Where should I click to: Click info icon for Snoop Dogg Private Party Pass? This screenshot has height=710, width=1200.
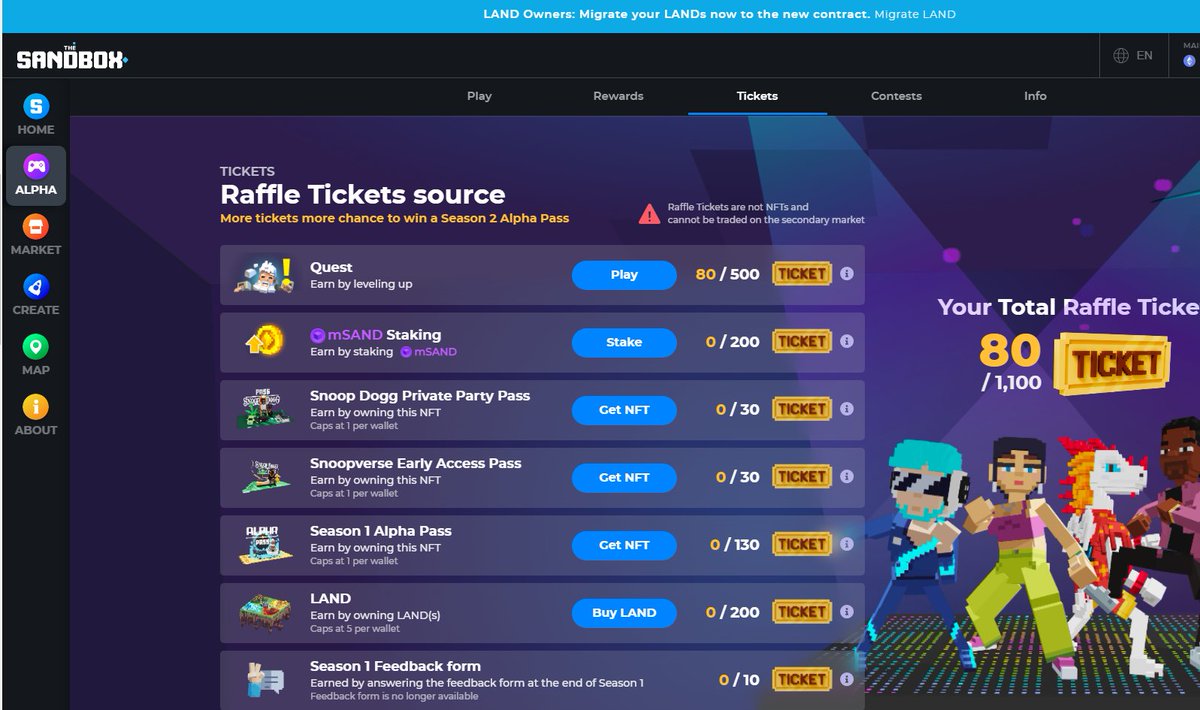(846, 408)
